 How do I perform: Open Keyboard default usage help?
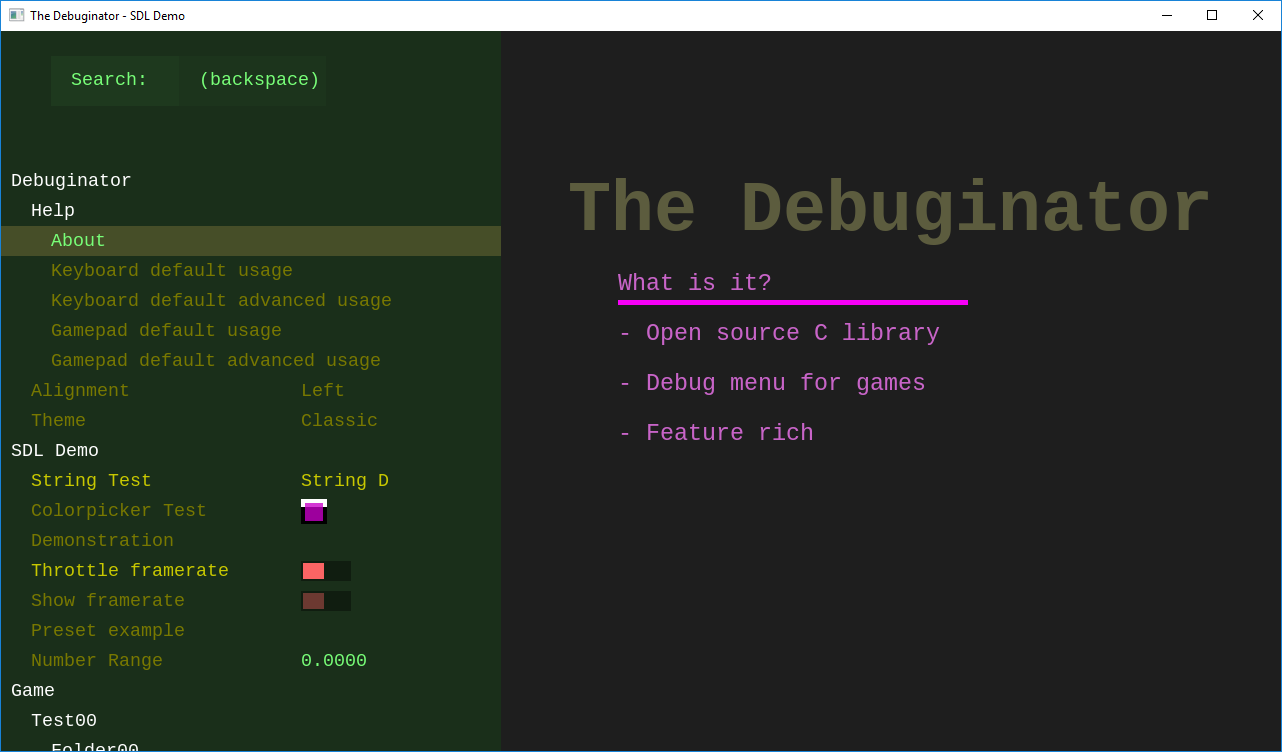tap(172, 271)
